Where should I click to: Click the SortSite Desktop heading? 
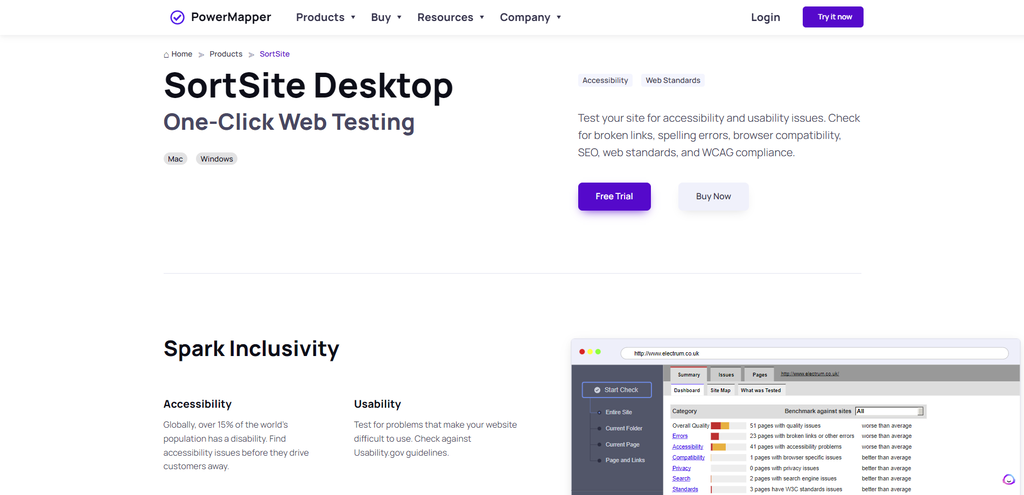(x=308, y=86)
